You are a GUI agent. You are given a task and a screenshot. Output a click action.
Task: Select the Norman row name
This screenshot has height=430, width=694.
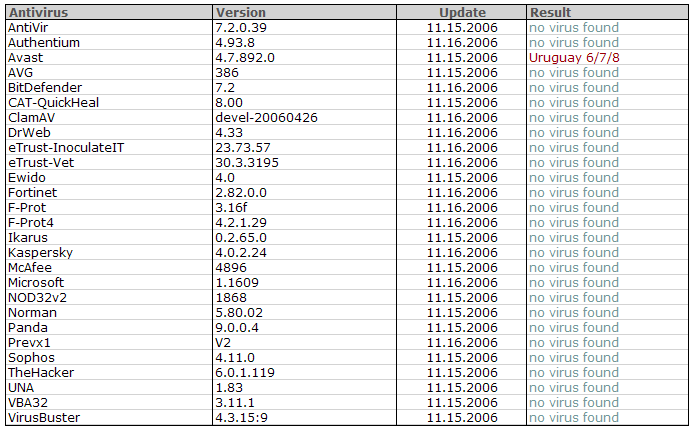[x=32, y=313]
